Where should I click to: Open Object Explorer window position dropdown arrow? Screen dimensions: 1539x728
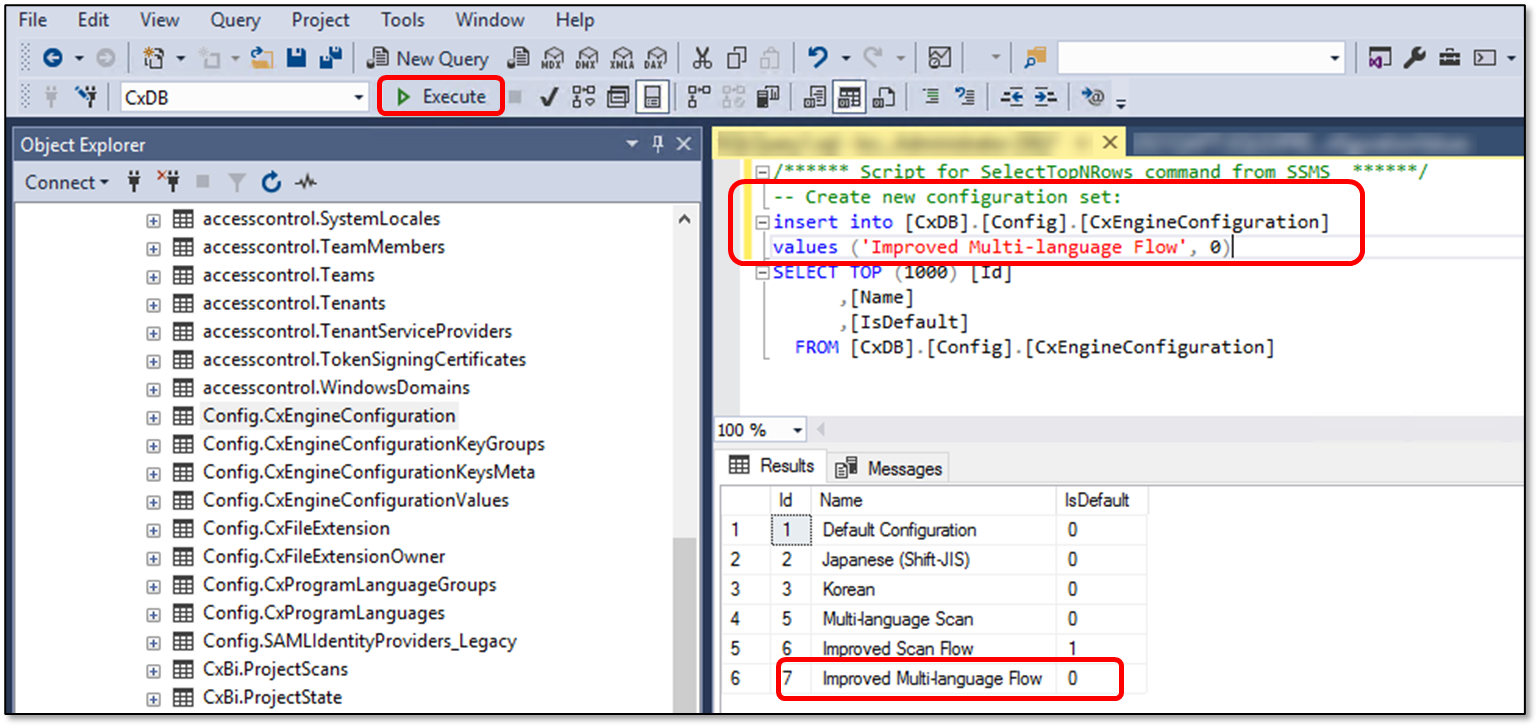coord(632,145)
